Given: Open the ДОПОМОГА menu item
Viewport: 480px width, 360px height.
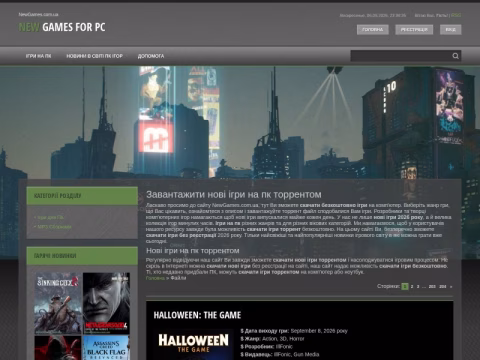Looking at the screenshot, I should [x=151, y=56].
